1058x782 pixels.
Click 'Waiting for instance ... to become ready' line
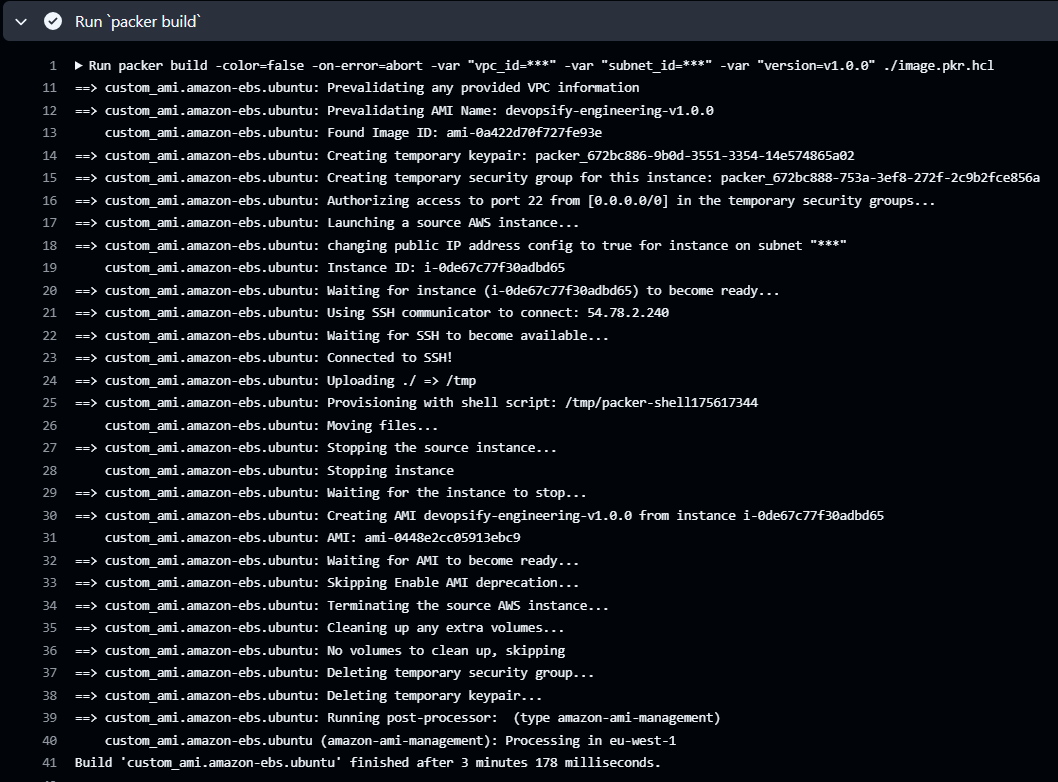[x=427, y=291]
